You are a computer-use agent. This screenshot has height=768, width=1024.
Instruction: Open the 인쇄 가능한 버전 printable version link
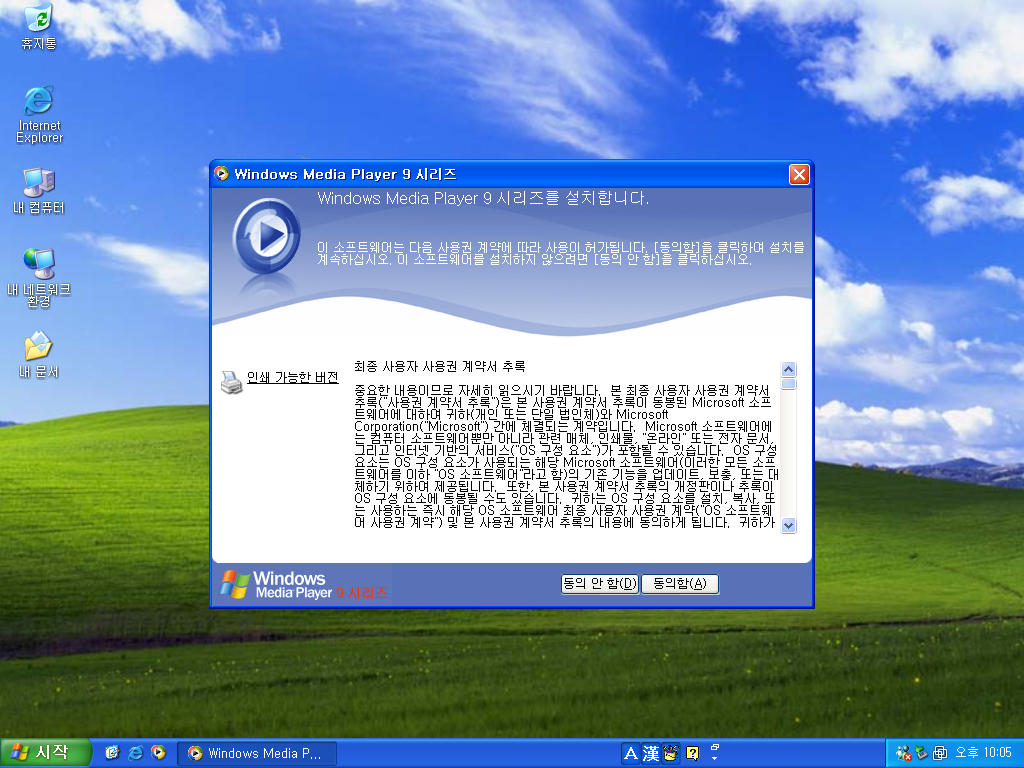(x=293, y=377)
